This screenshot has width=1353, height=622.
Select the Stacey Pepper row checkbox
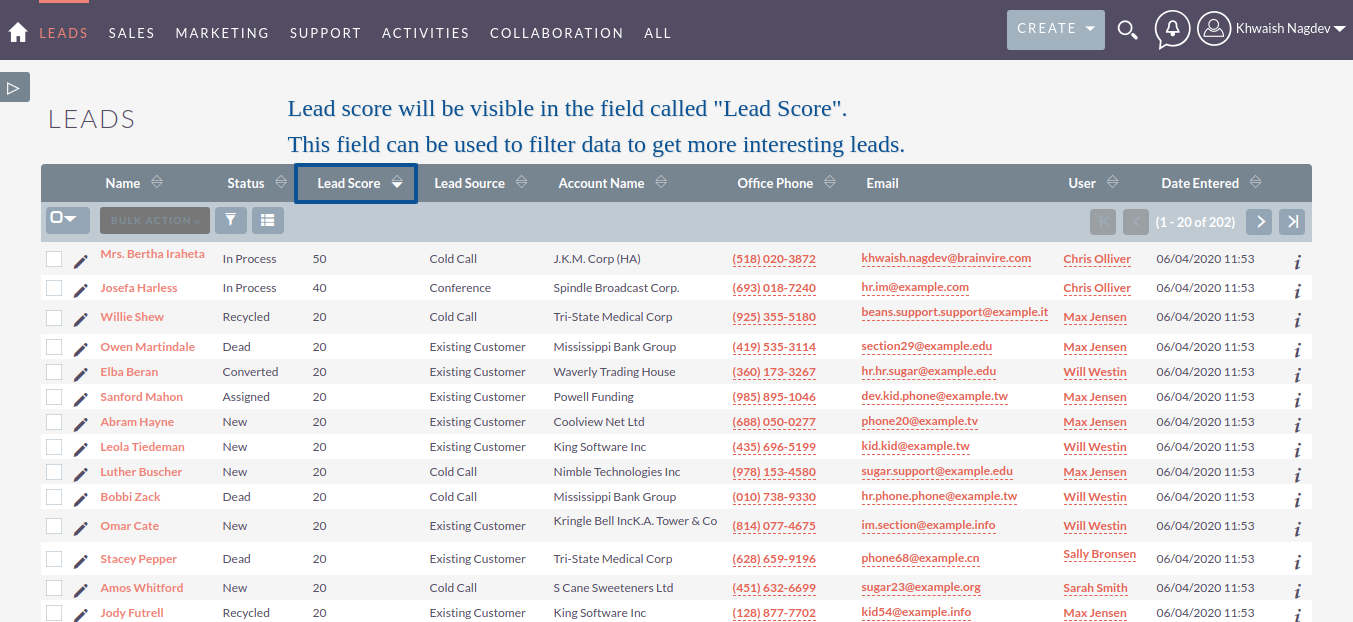click(54, 559)
